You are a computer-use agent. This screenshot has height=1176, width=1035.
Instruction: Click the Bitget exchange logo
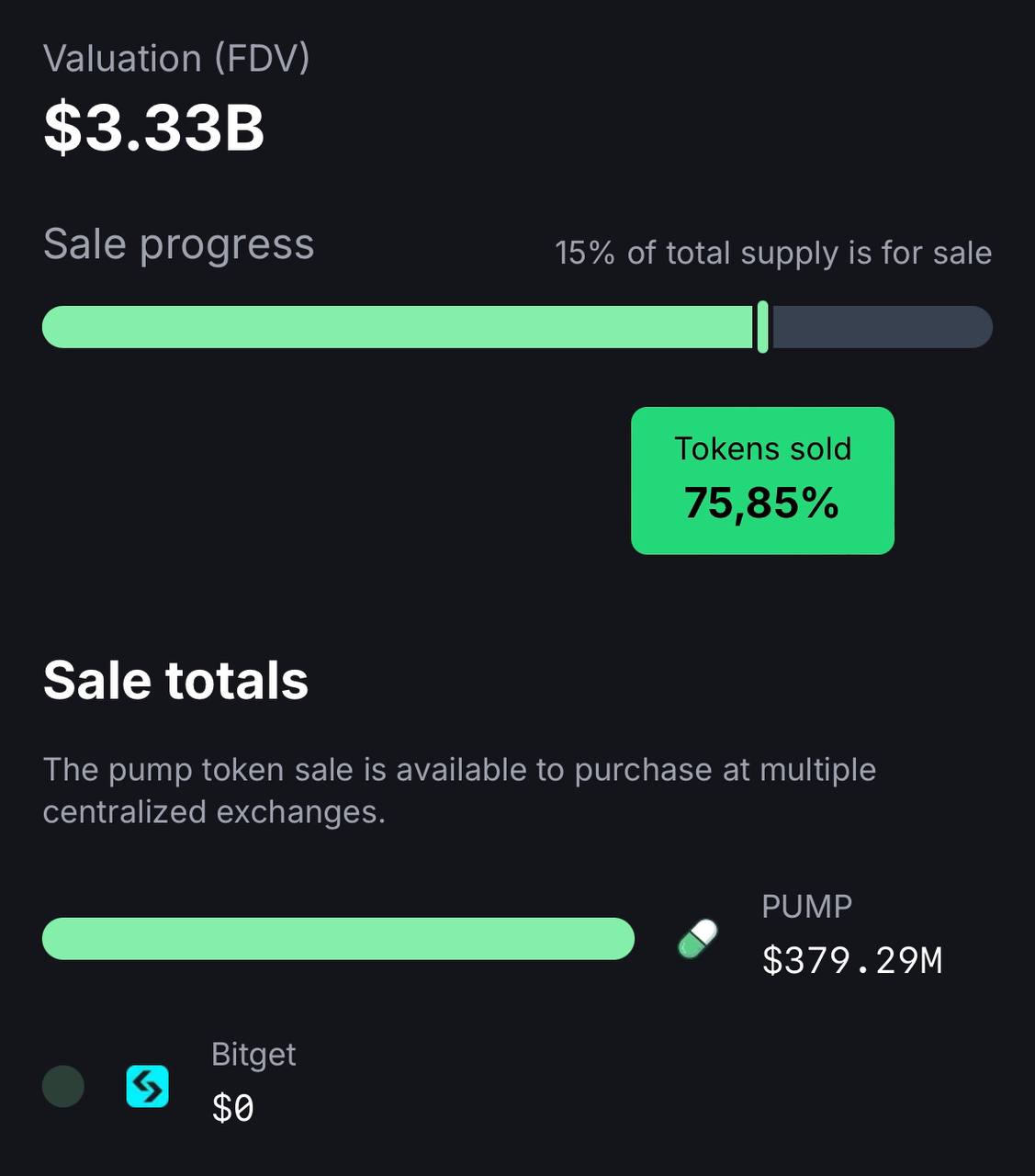pyautogui.click(x=147, y=1086)
